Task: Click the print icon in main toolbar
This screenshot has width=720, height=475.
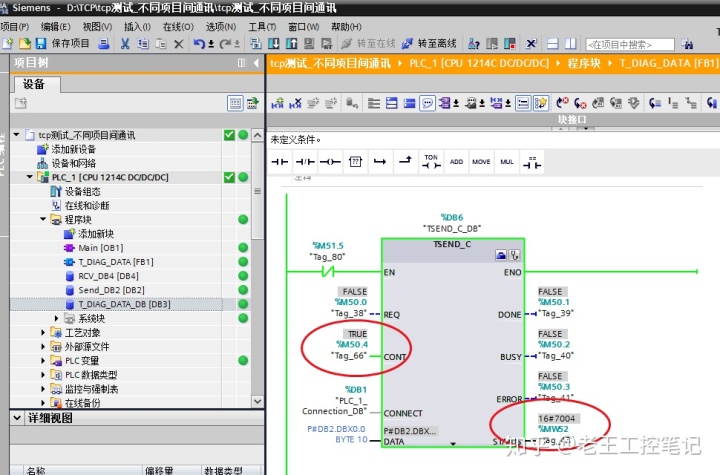Action: [x=104, y=44]
